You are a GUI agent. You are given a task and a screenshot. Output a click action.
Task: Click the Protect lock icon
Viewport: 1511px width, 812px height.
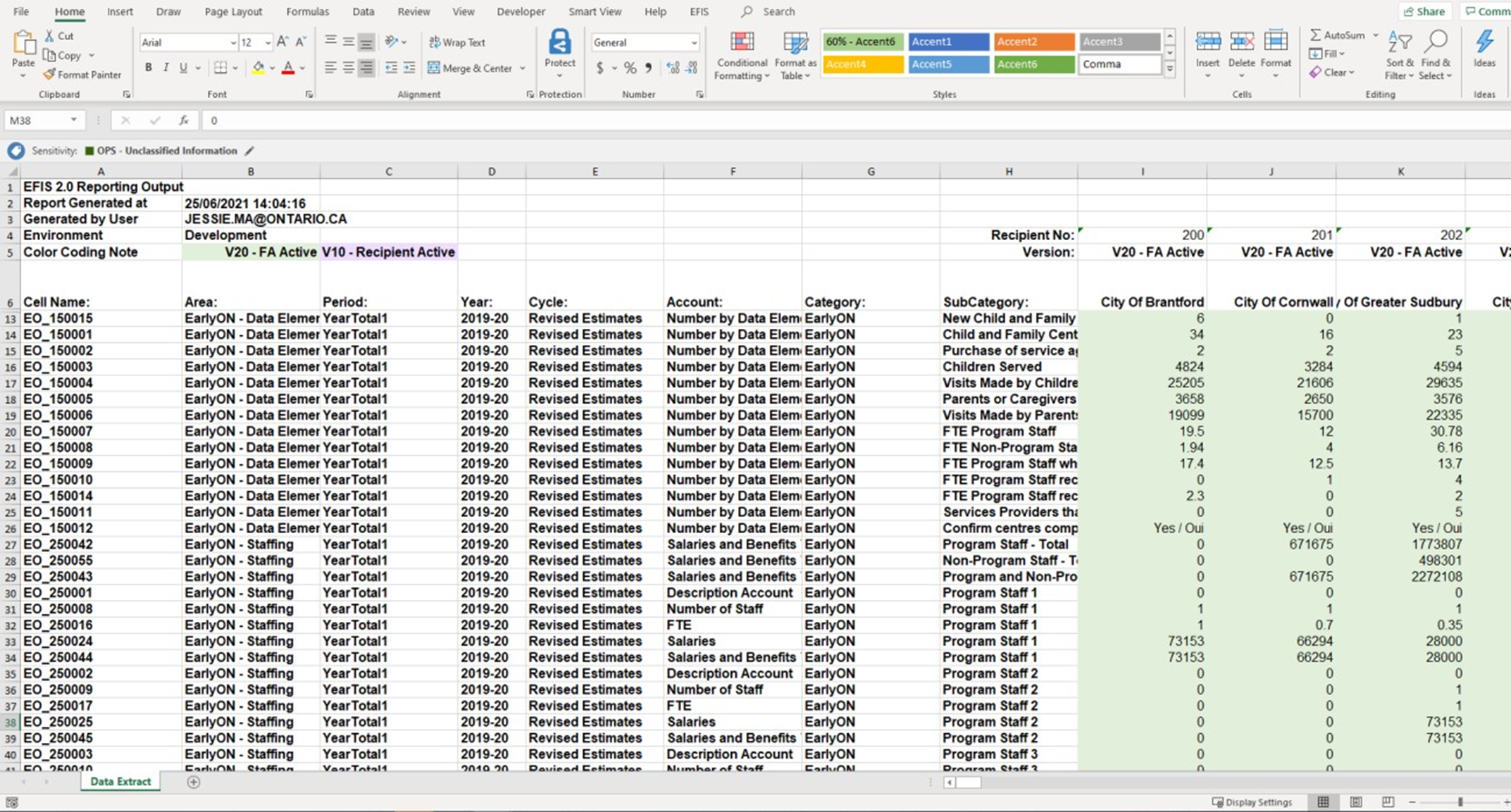pos(559,43)
